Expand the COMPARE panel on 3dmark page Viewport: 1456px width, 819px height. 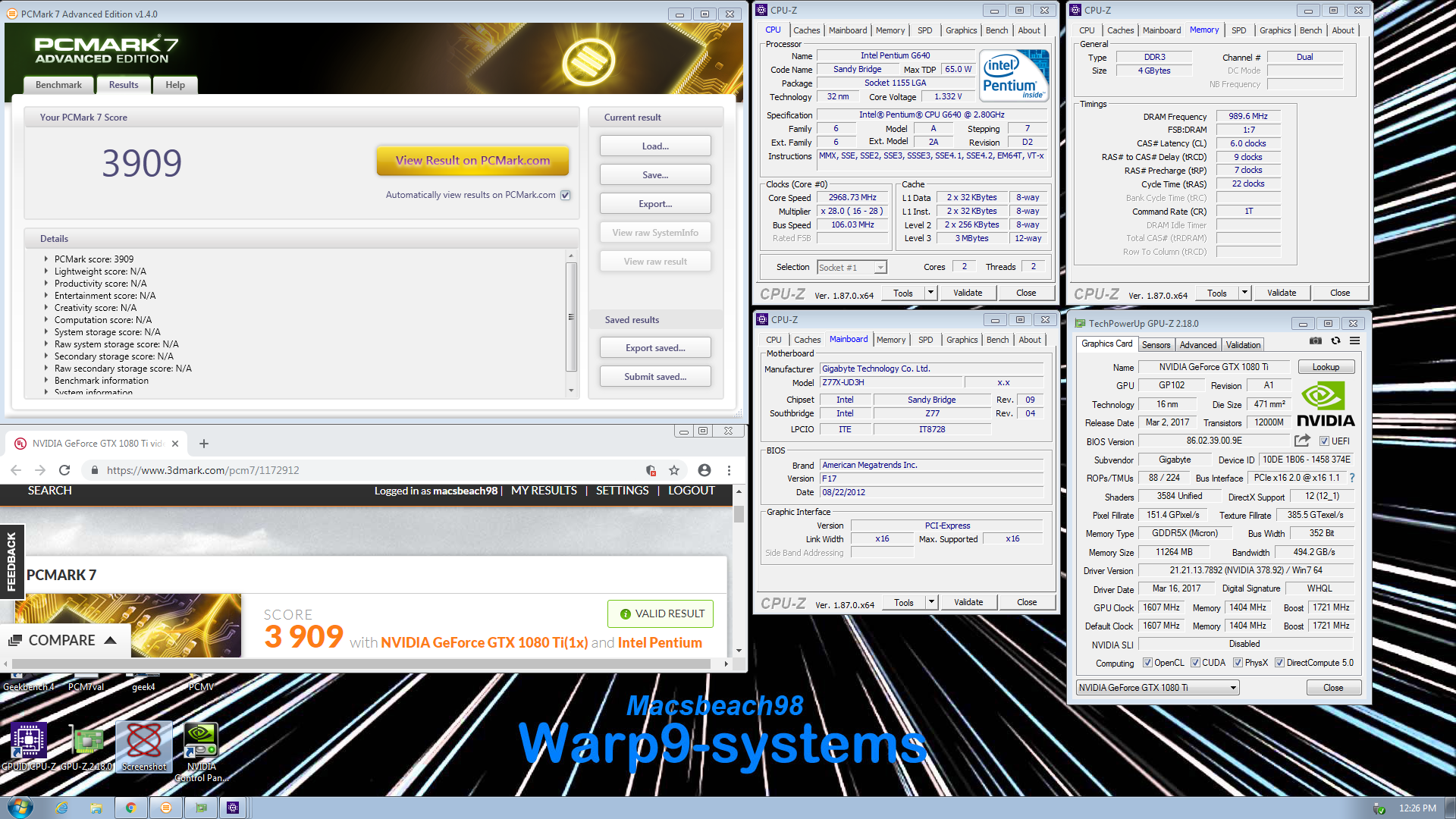pos(64,640)
